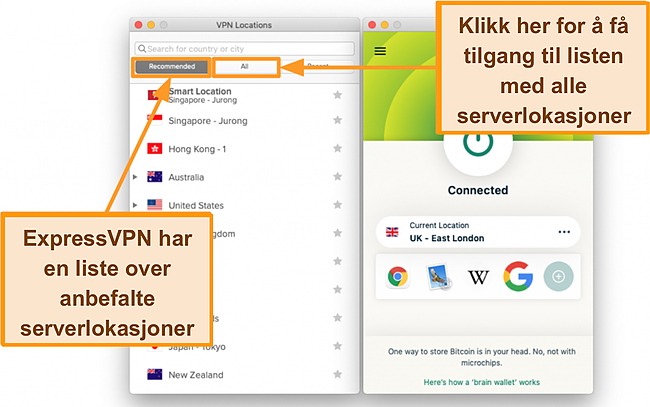This screenshot has width=650, height=407.
Task: Select the Australia location row
Action: tap(245, 177)
